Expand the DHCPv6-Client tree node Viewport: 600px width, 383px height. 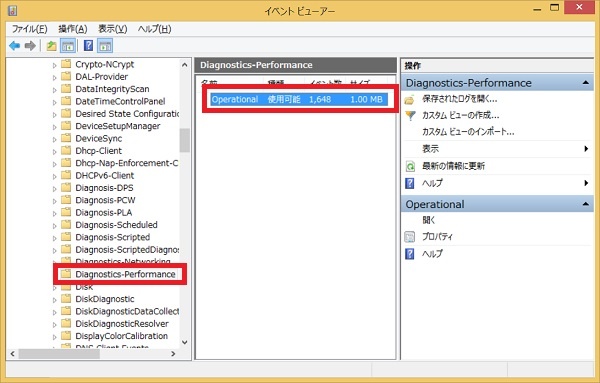click(54, 176)
